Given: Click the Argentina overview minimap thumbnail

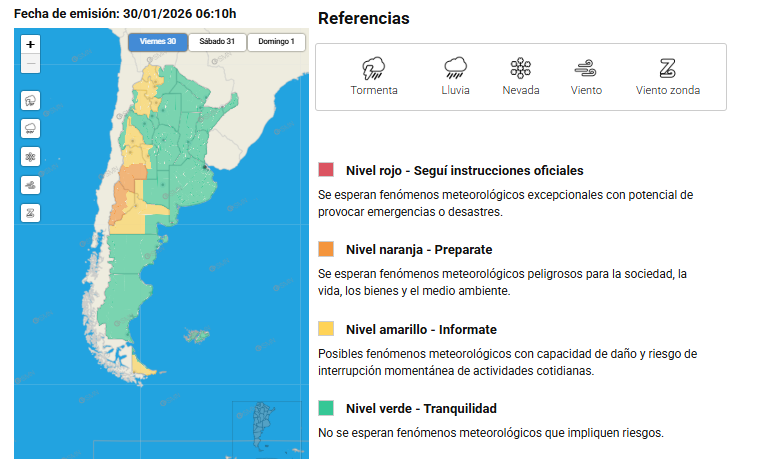Looking at the screenshot, I should pyautogui.click(x=267, y=427).
